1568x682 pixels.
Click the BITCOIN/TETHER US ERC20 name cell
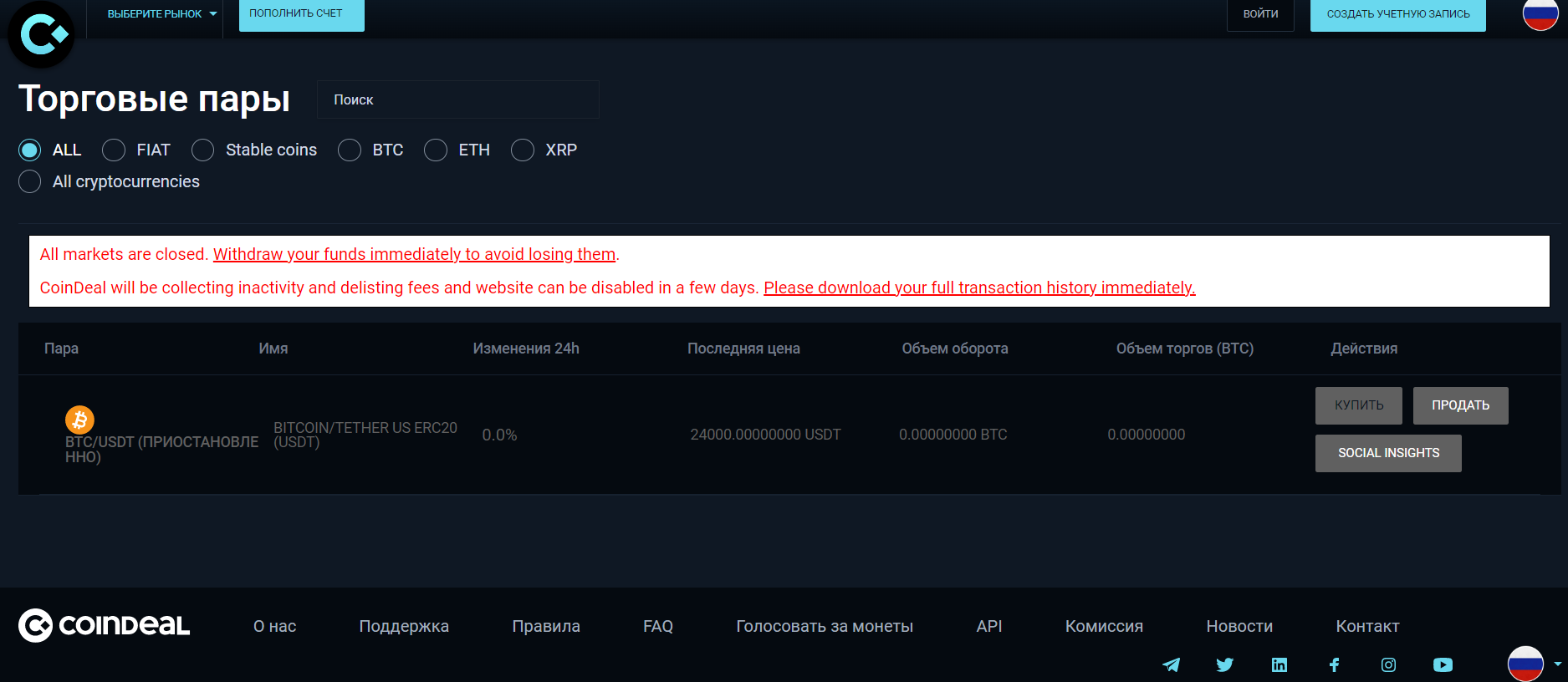point(365,435)
